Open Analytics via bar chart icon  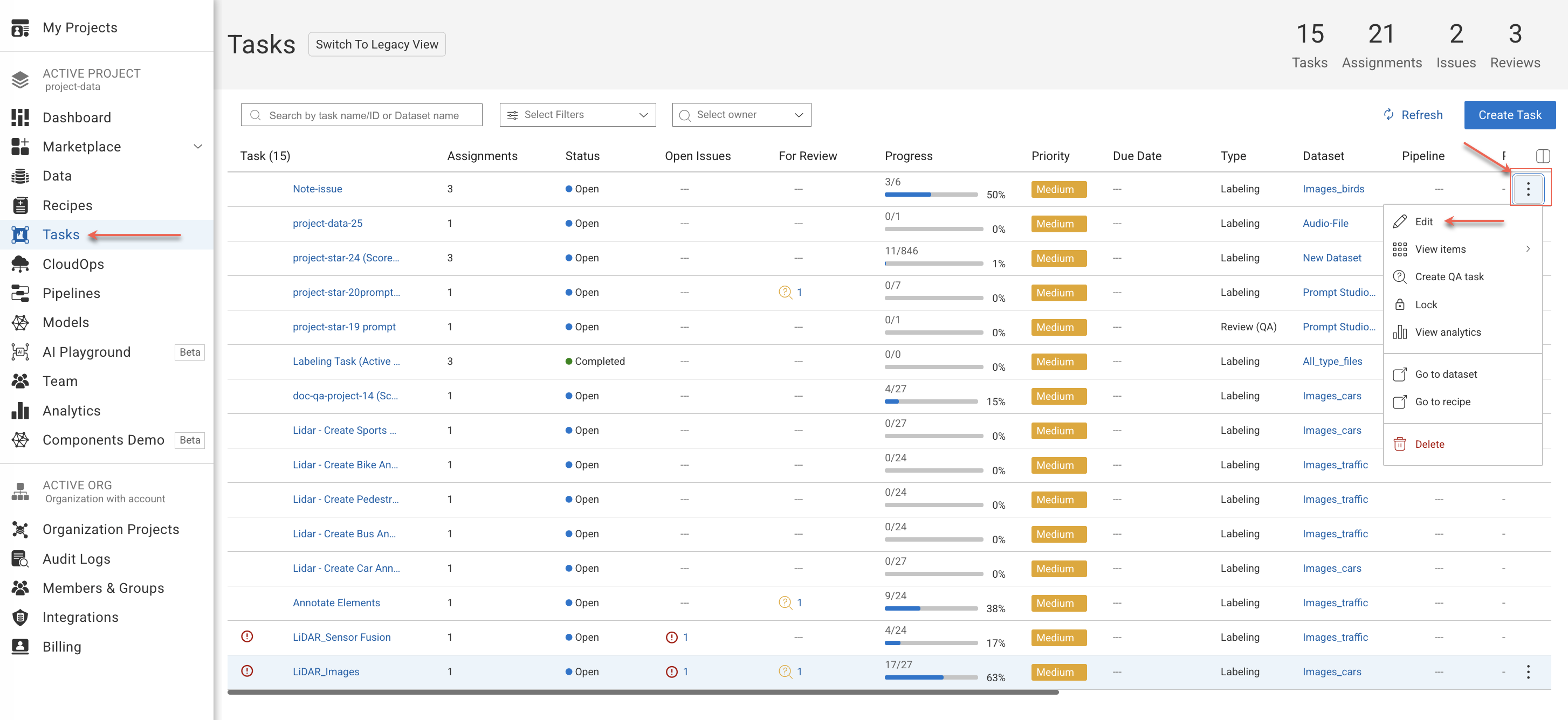click(20, 411)
